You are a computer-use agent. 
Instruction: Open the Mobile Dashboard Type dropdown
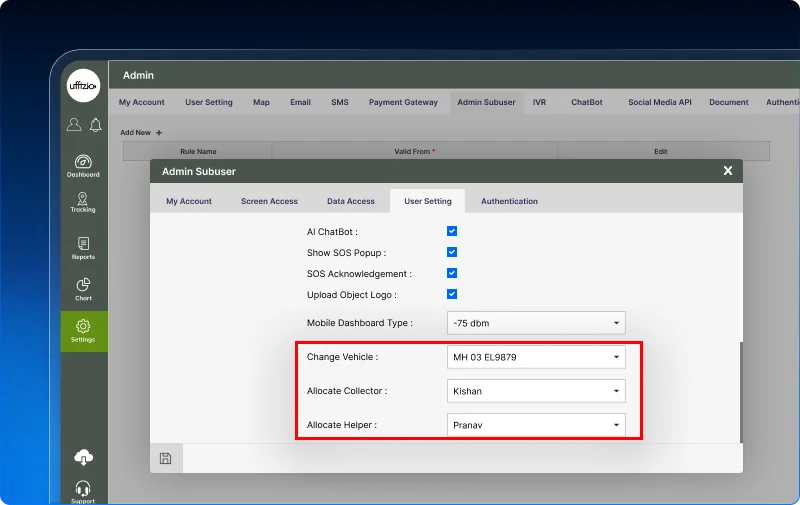pyautogui.click(x=536, y=323)
